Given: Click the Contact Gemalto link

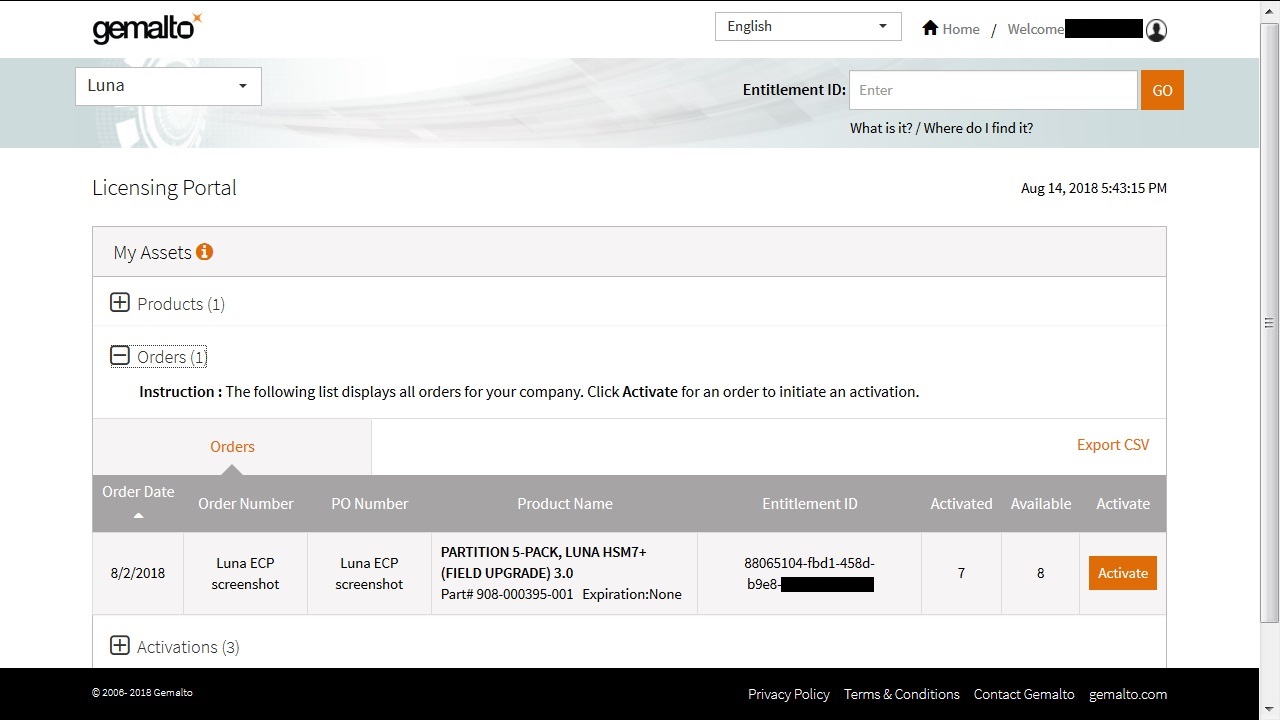Looking at the screenshot, I should click(x=1024, y=694).
